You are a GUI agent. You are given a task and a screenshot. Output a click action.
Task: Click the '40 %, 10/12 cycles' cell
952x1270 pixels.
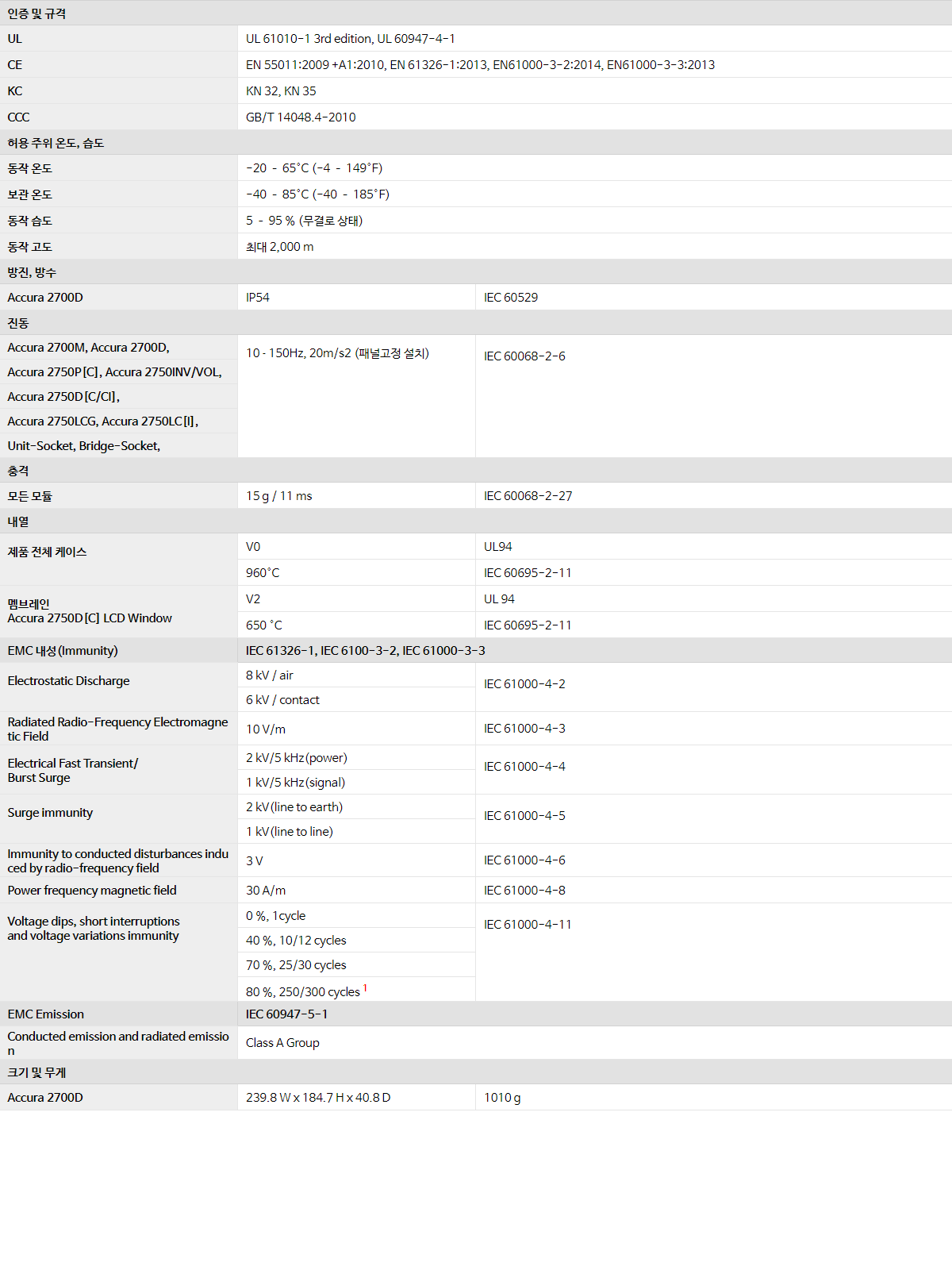tap(356, 941)
